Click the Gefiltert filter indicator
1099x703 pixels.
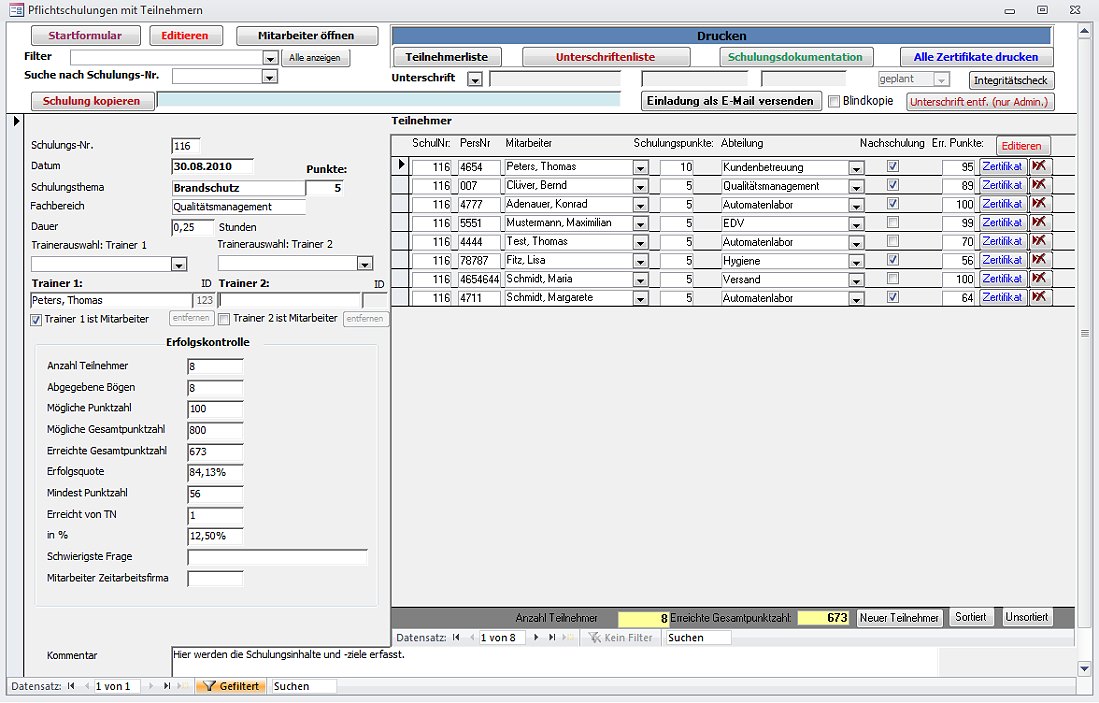231,686
